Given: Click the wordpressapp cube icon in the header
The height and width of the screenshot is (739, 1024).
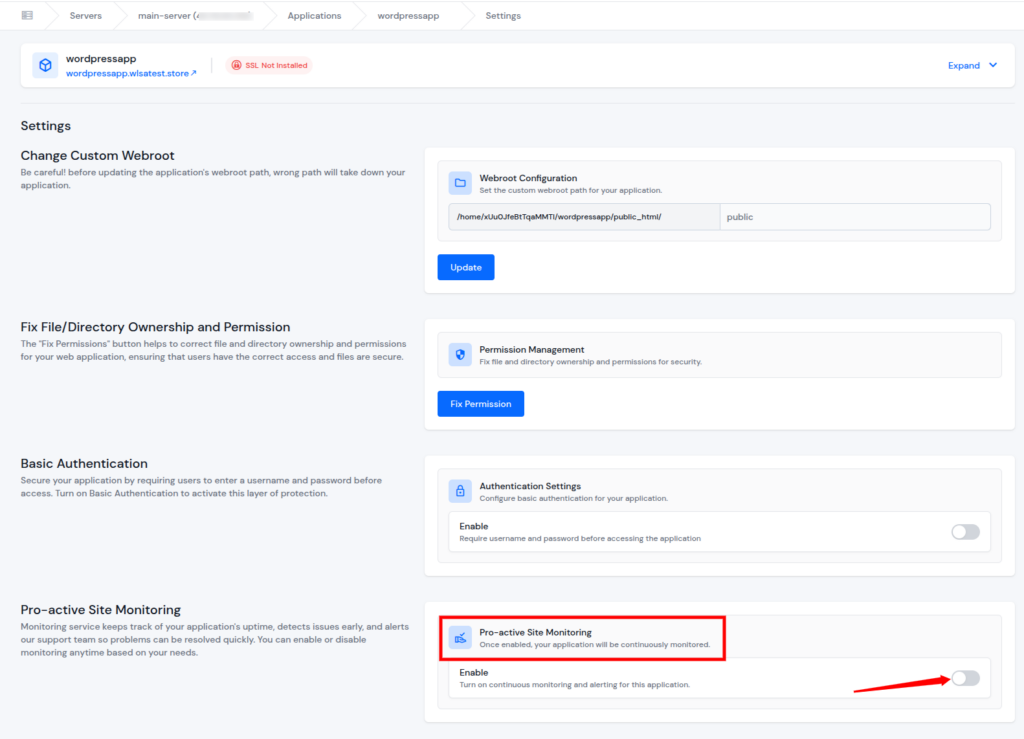Looking at the screenshot, I should (x=44, y=65).
